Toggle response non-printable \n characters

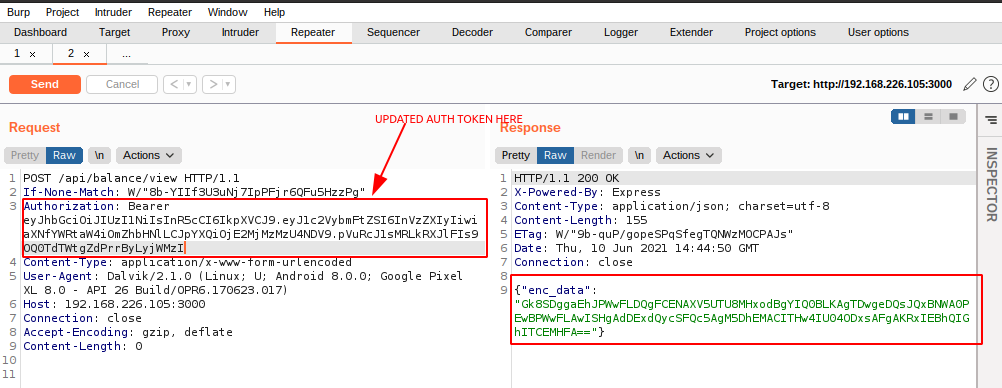(640, 155)
